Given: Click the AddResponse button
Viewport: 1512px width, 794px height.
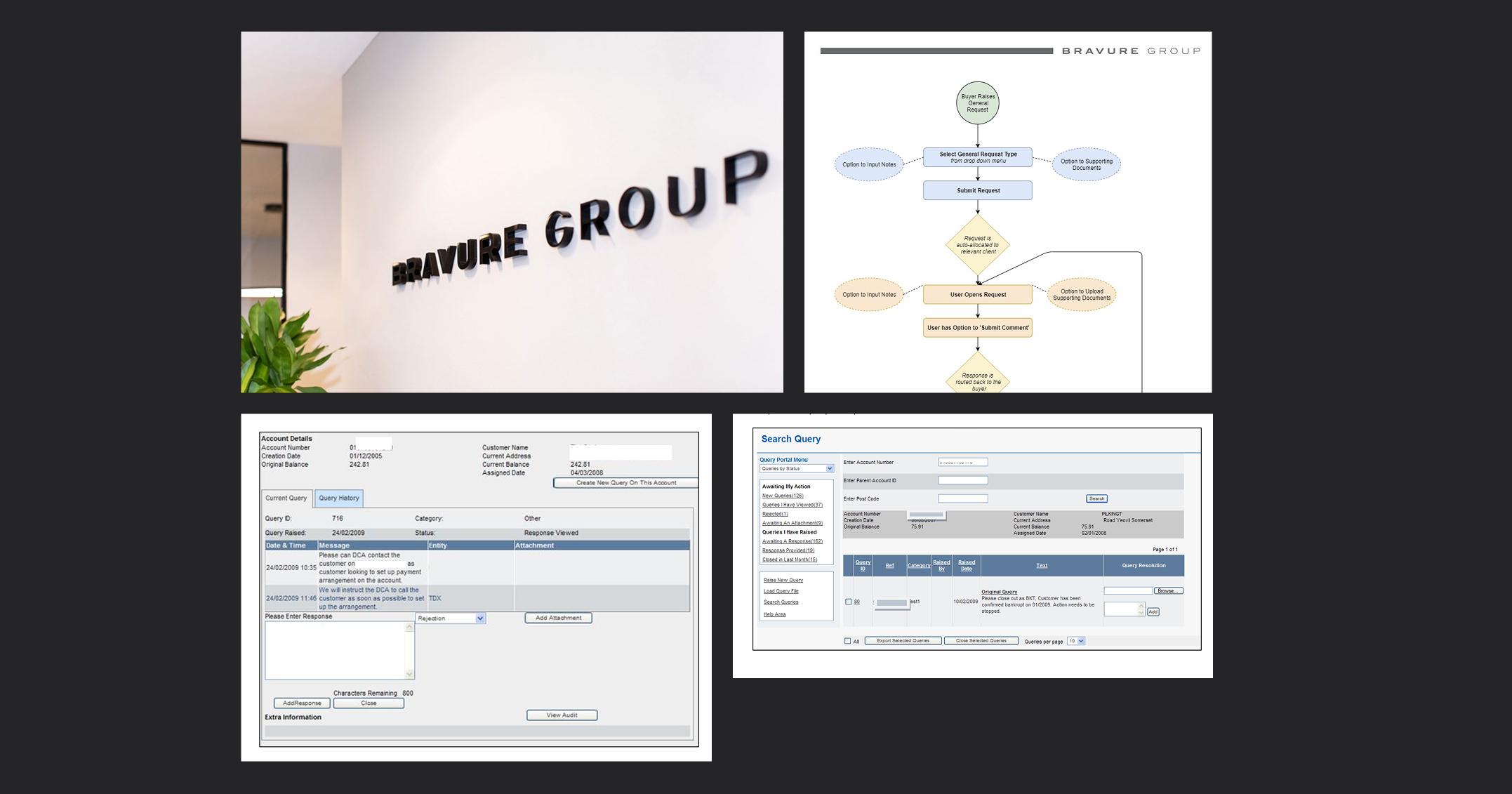Looking at the screenshot, I should [x=302, y=703].
